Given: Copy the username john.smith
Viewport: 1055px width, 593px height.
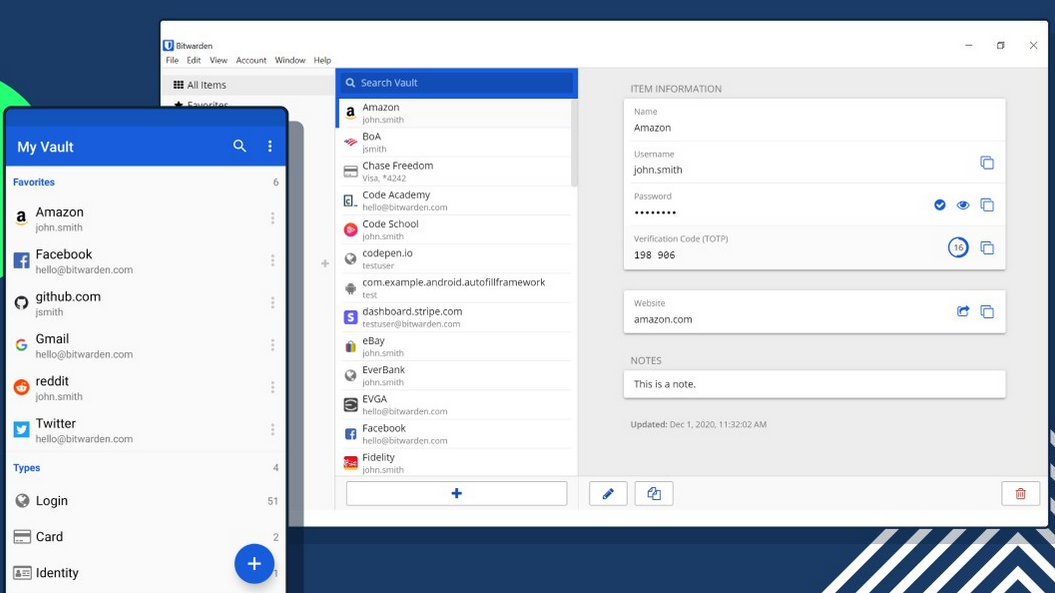Looking at the screenshot, I should click(x=986, y=163).
